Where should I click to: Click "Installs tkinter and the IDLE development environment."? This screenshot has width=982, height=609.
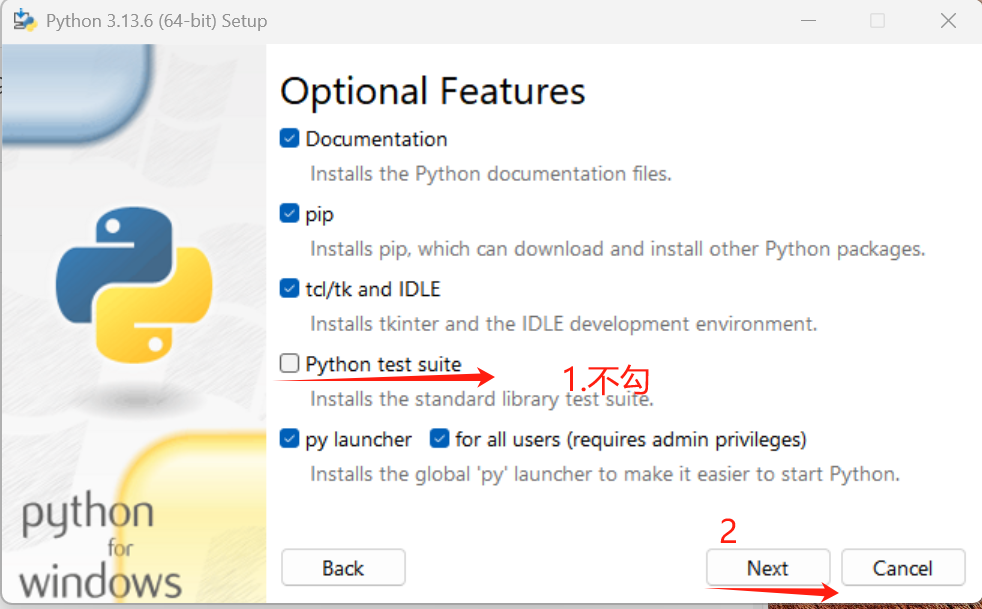[x=564, y=324]
